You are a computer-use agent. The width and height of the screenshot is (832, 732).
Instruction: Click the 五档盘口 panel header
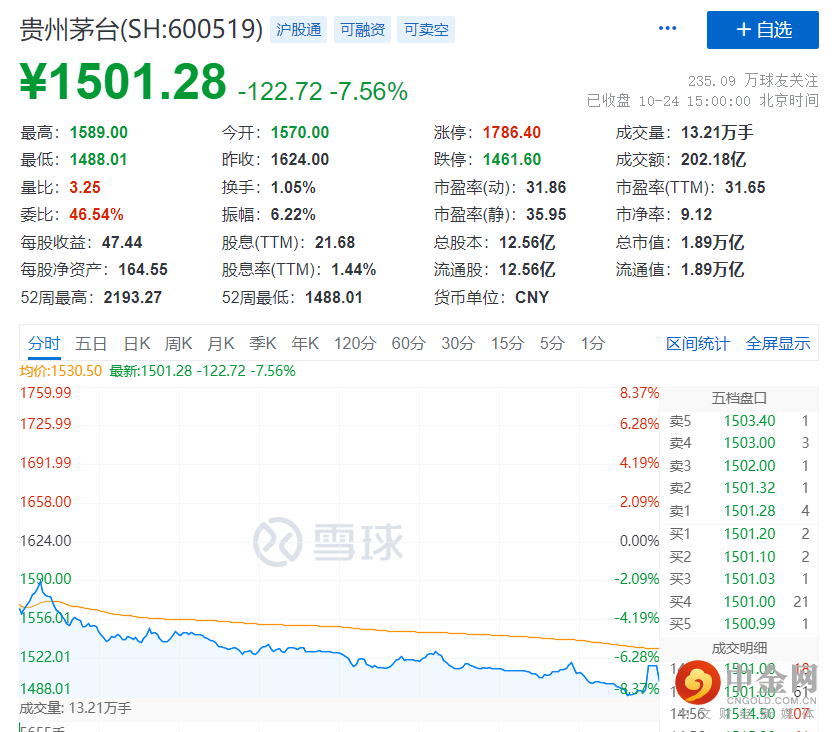point(739,398)
